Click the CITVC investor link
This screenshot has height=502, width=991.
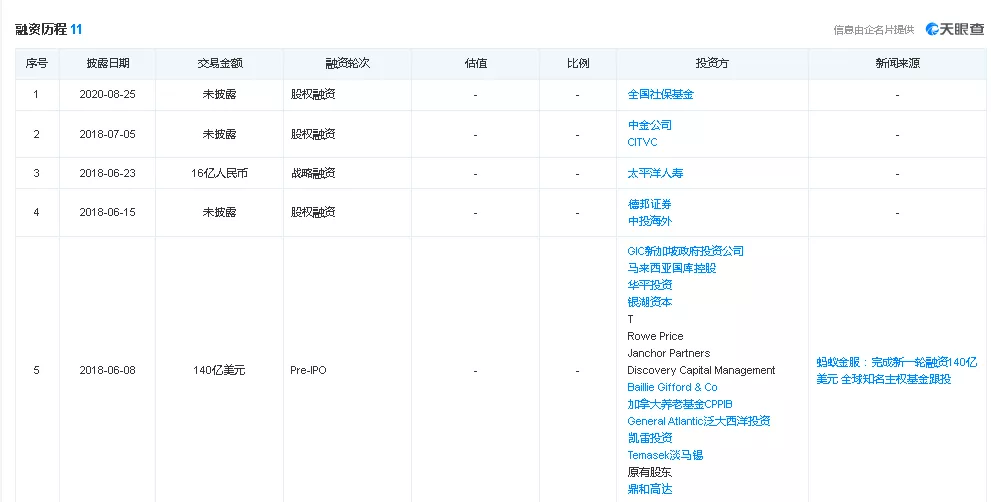[x=641, y=142]
